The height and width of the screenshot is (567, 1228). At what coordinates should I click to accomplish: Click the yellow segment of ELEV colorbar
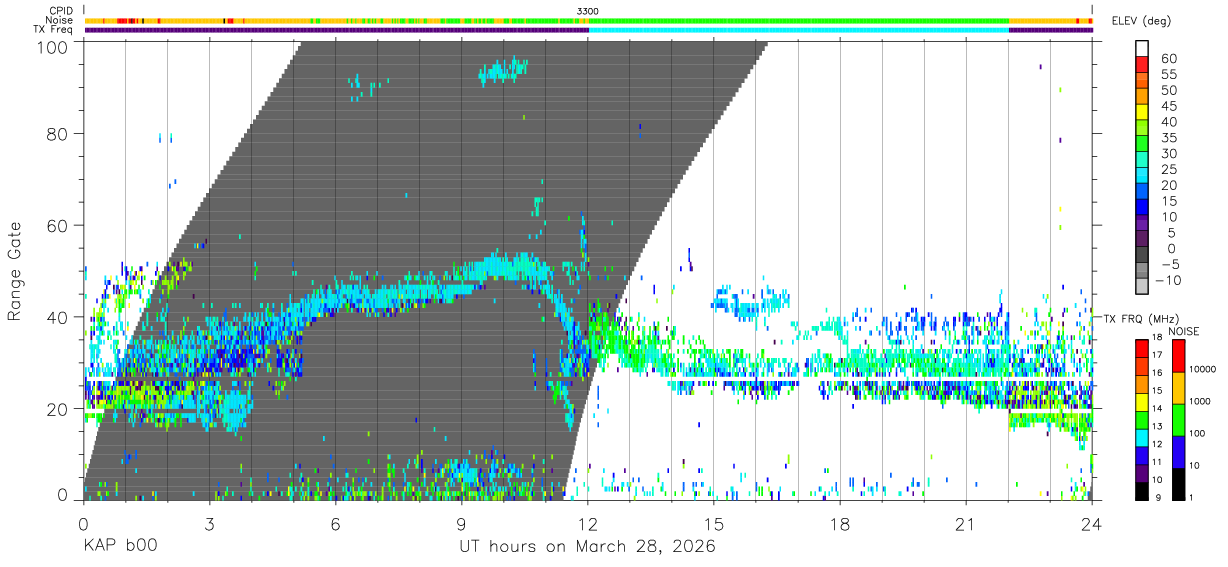(x=1142, y=112)
